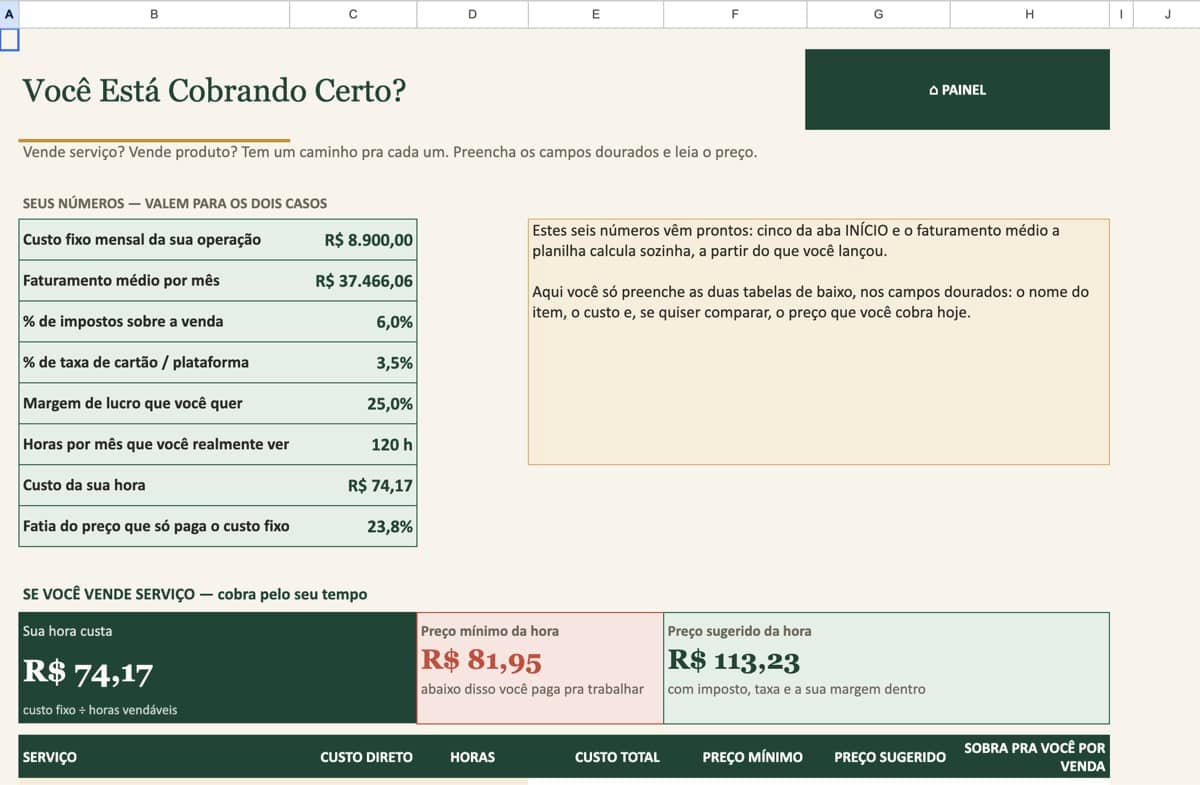Viewport: 1200px width, 785px height.
Task: Click 'Custo fixo mensal da sua operação' label
Action: point(142,239)
